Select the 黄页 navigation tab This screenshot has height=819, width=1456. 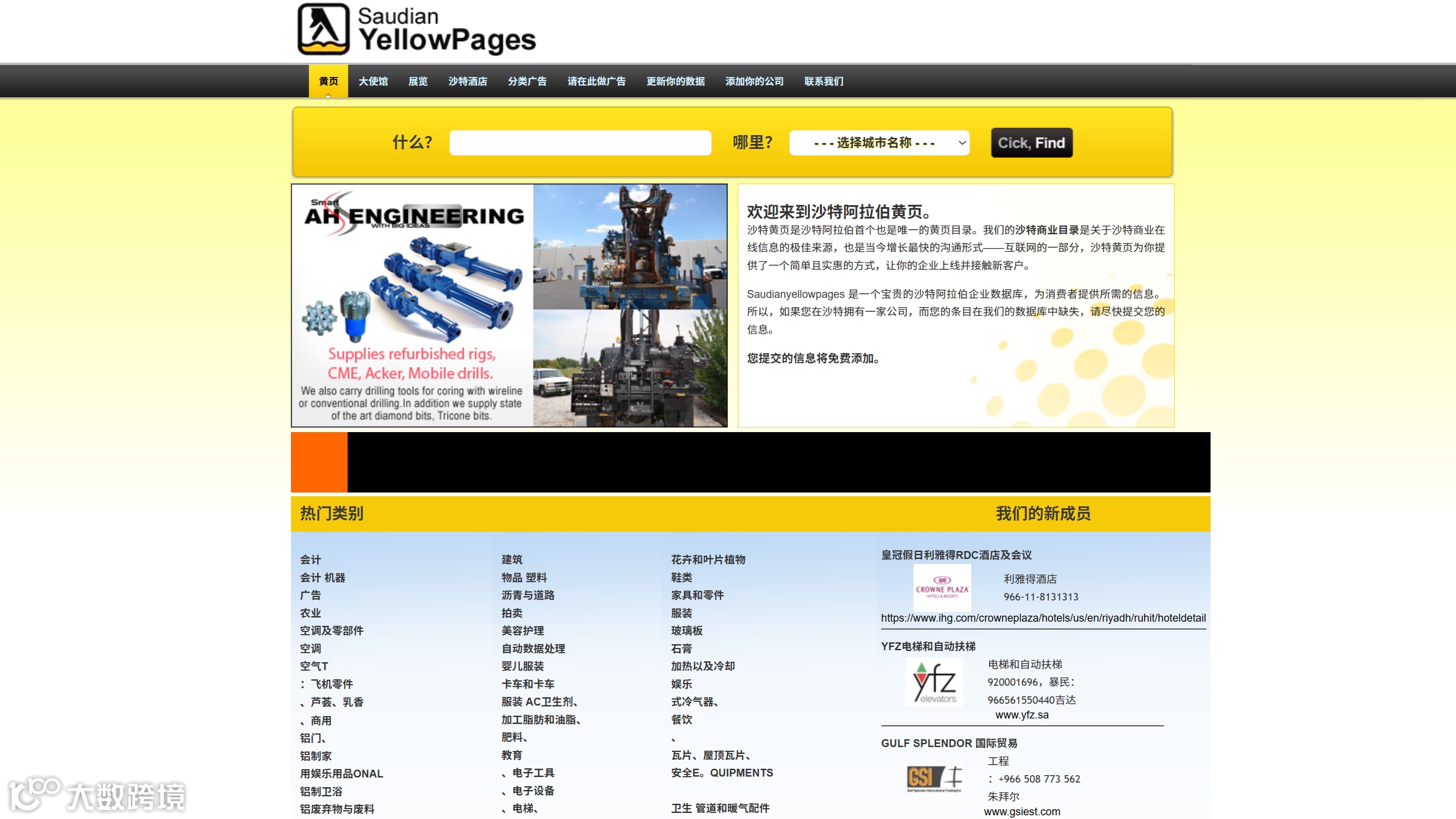328,81
